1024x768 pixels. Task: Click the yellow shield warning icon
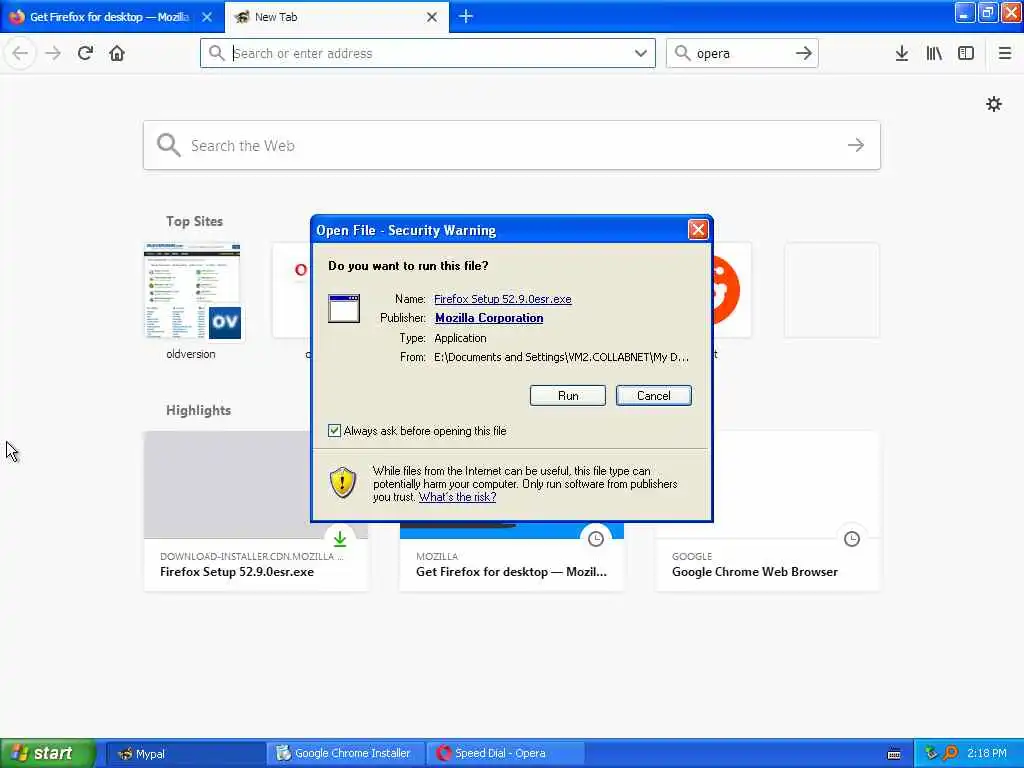pyautogui.click(x=342, y=483)
